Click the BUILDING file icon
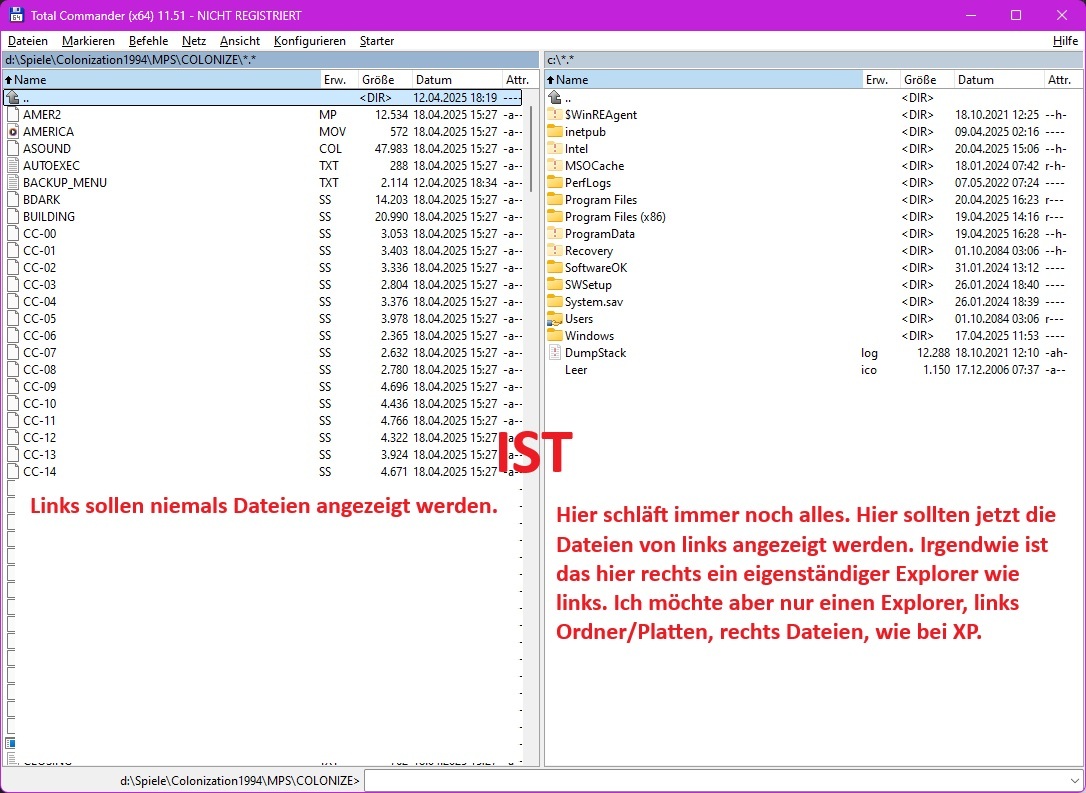 (12, 216)
